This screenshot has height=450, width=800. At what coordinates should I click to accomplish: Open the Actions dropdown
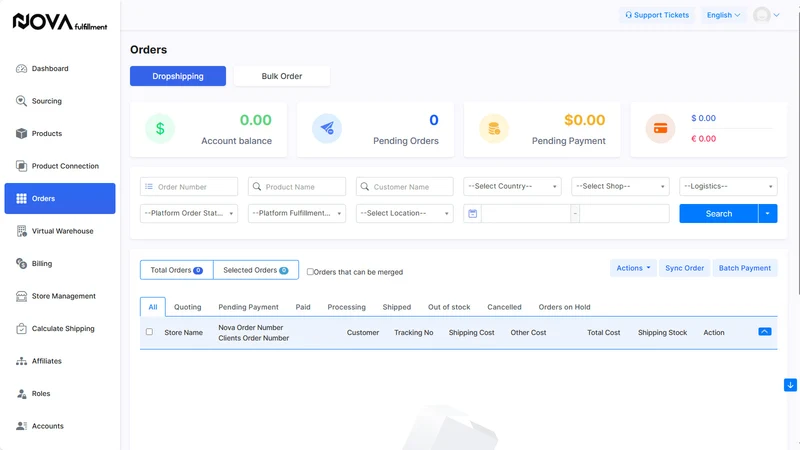point(633,268)
